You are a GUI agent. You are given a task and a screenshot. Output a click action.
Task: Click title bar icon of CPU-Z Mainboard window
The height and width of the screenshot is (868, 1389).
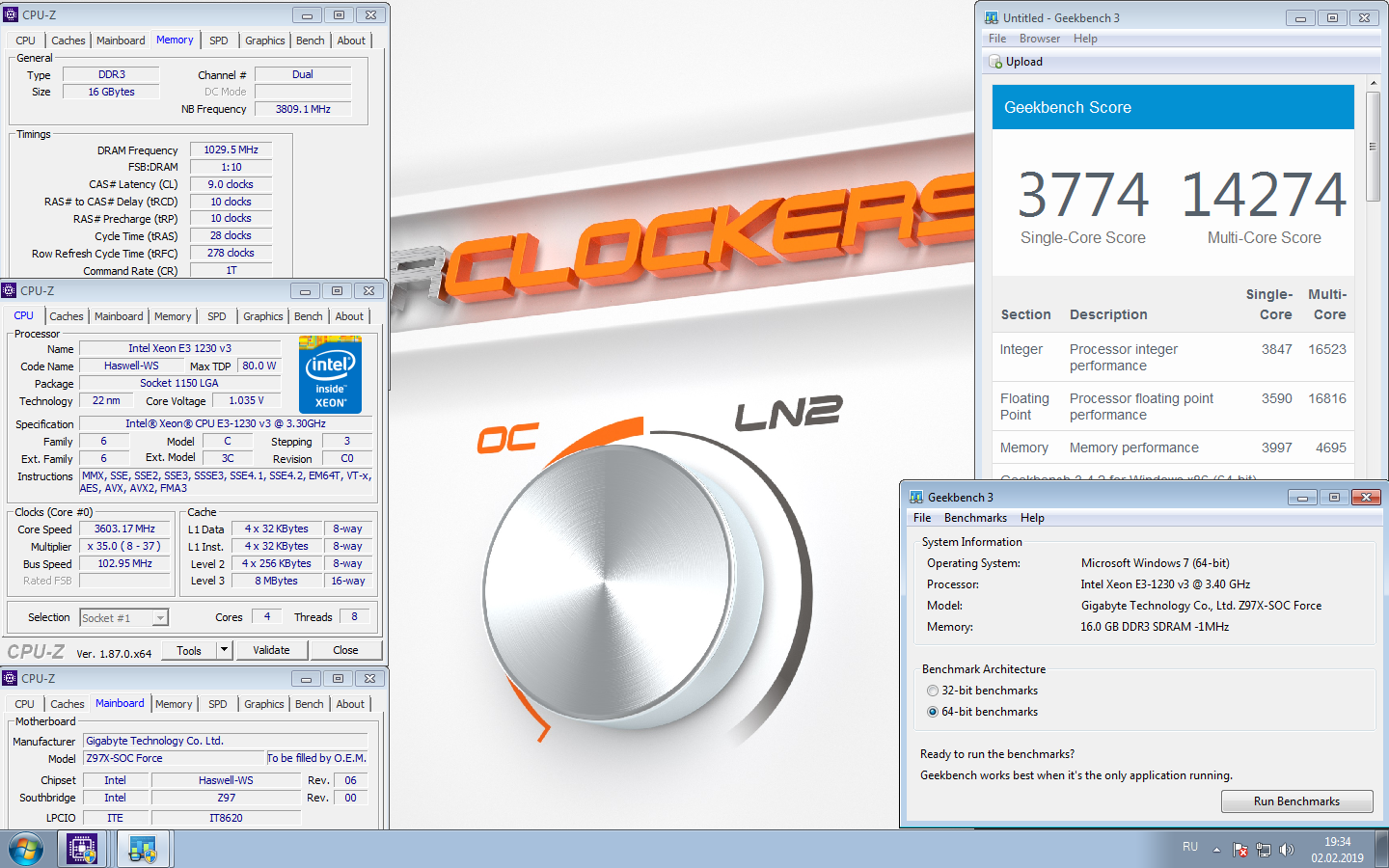[10, 678]
